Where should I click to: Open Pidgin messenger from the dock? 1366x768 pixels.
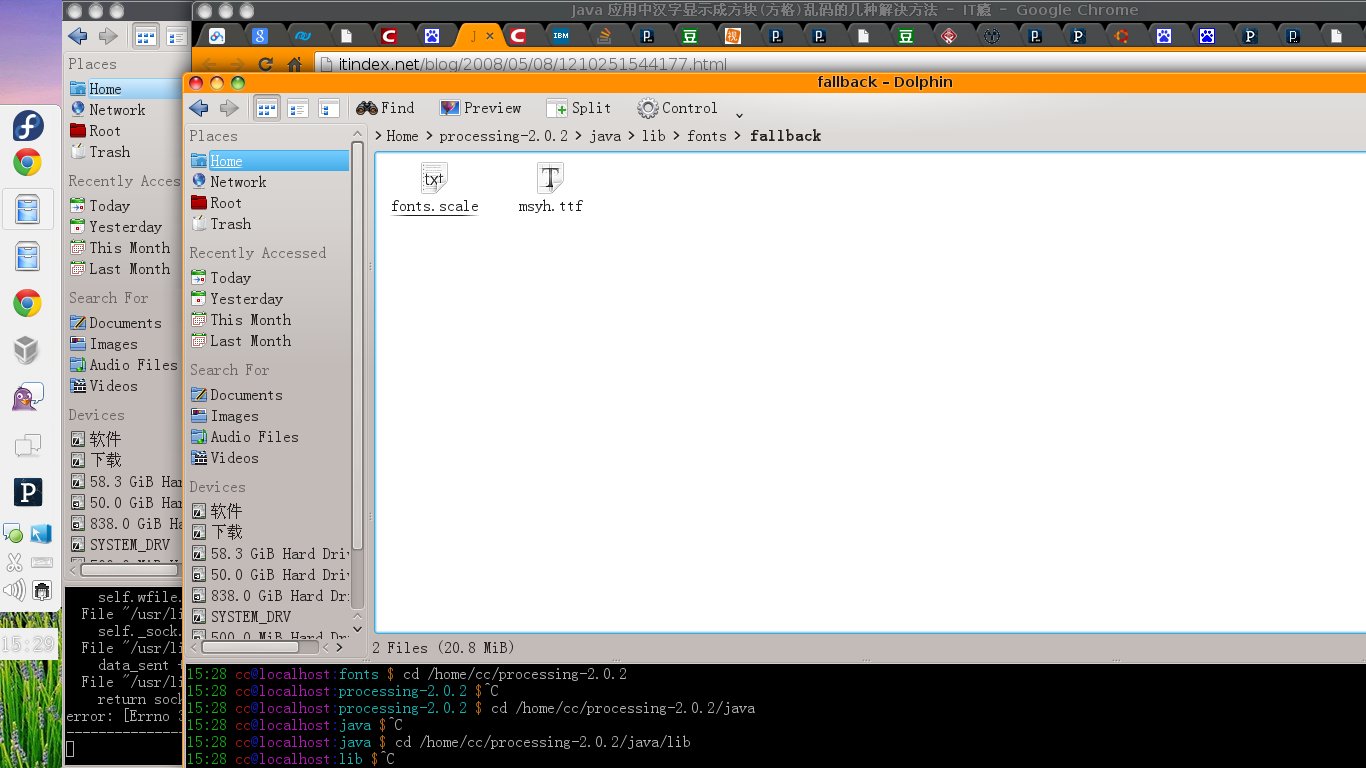27,397
